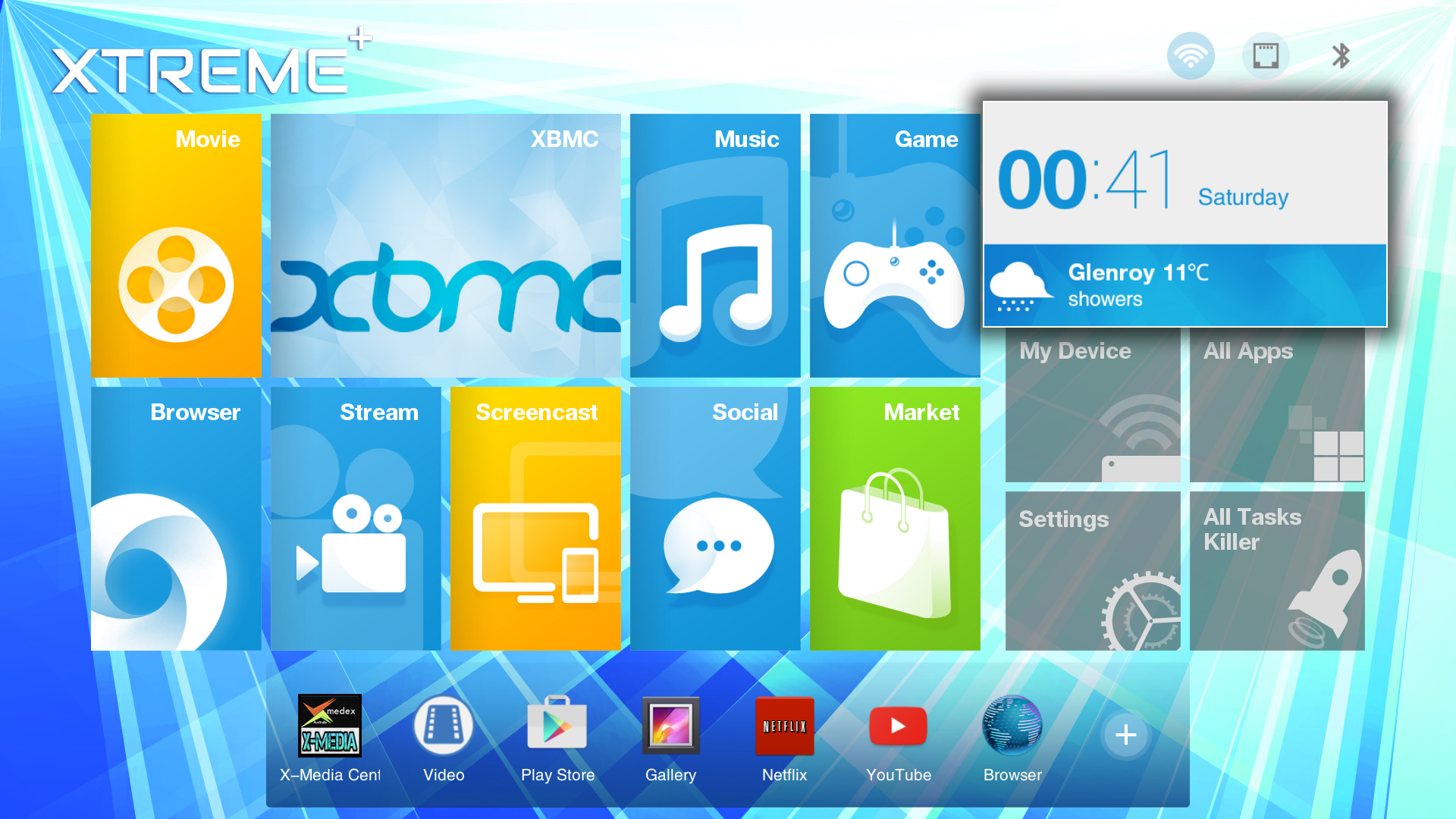This screenshot has width=1456, height=819.
Task: Launch Netflix from the dock
Action: (785, 739)
